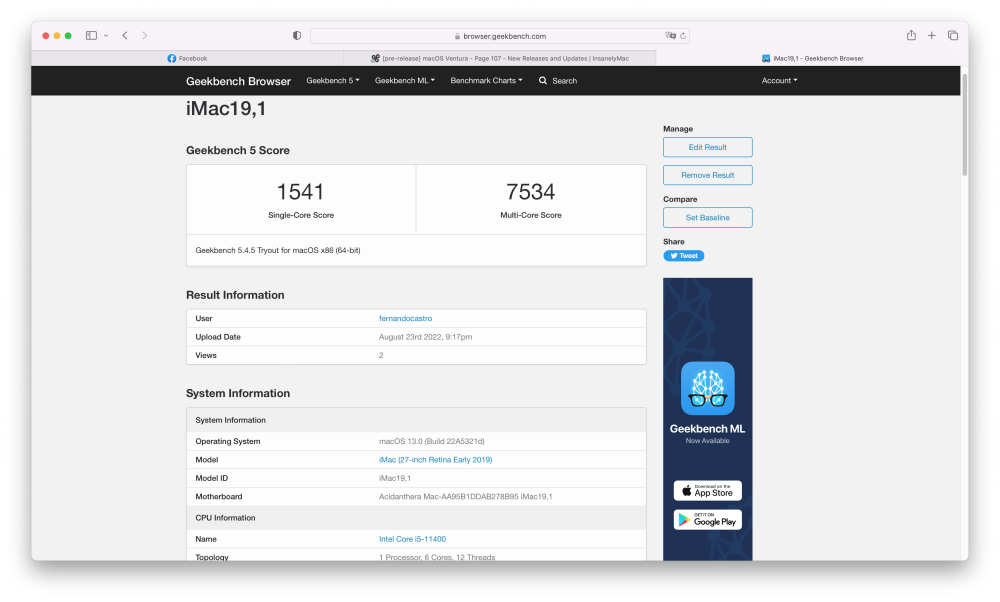Show tab overview

953,36
